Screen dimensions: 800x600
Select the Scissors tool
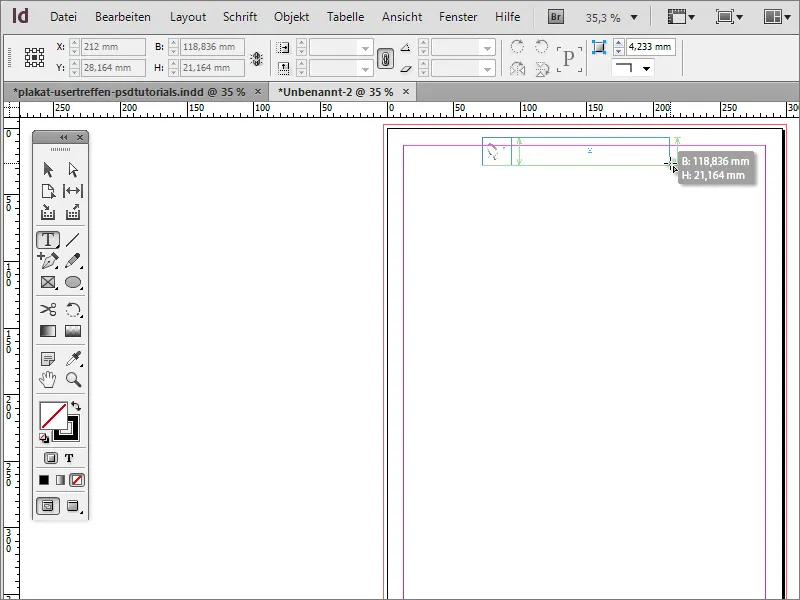pyautogui.click(x=48, y=310)
